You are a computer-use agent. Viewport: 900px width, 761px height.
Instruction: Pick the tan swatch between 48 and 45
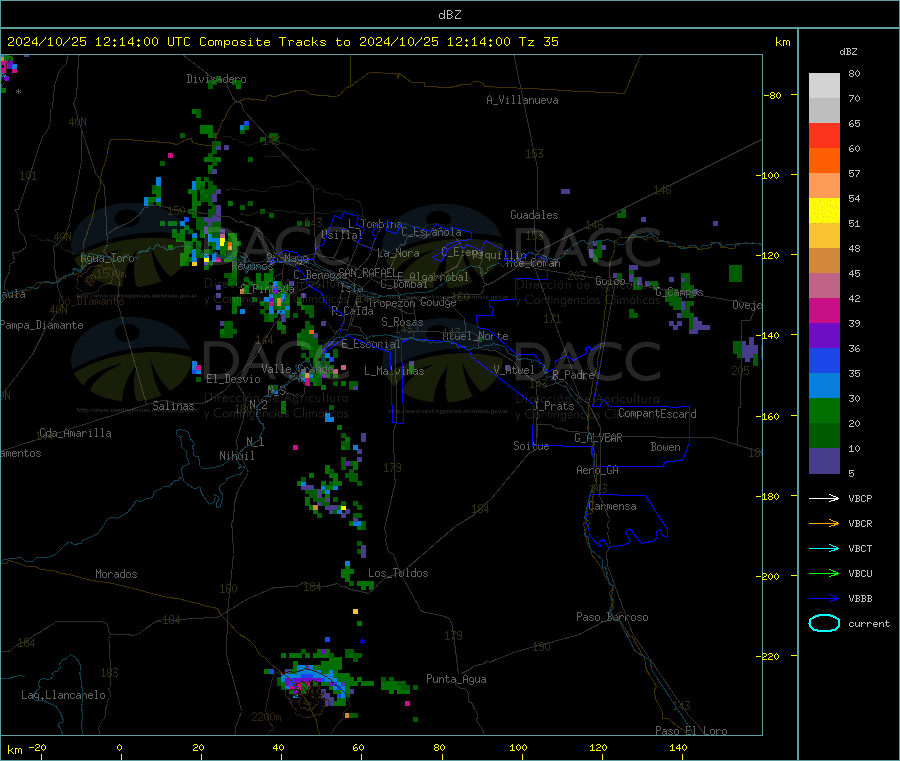(x=824, y=261)
